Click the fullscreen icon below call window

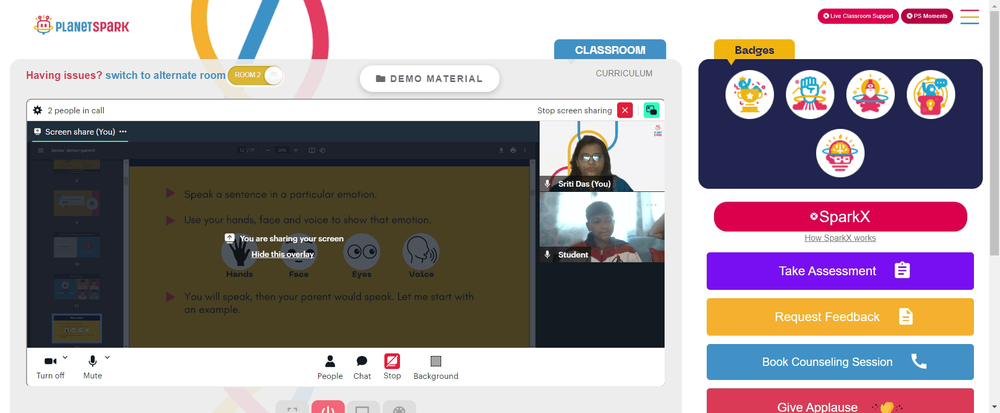[292, 408]
